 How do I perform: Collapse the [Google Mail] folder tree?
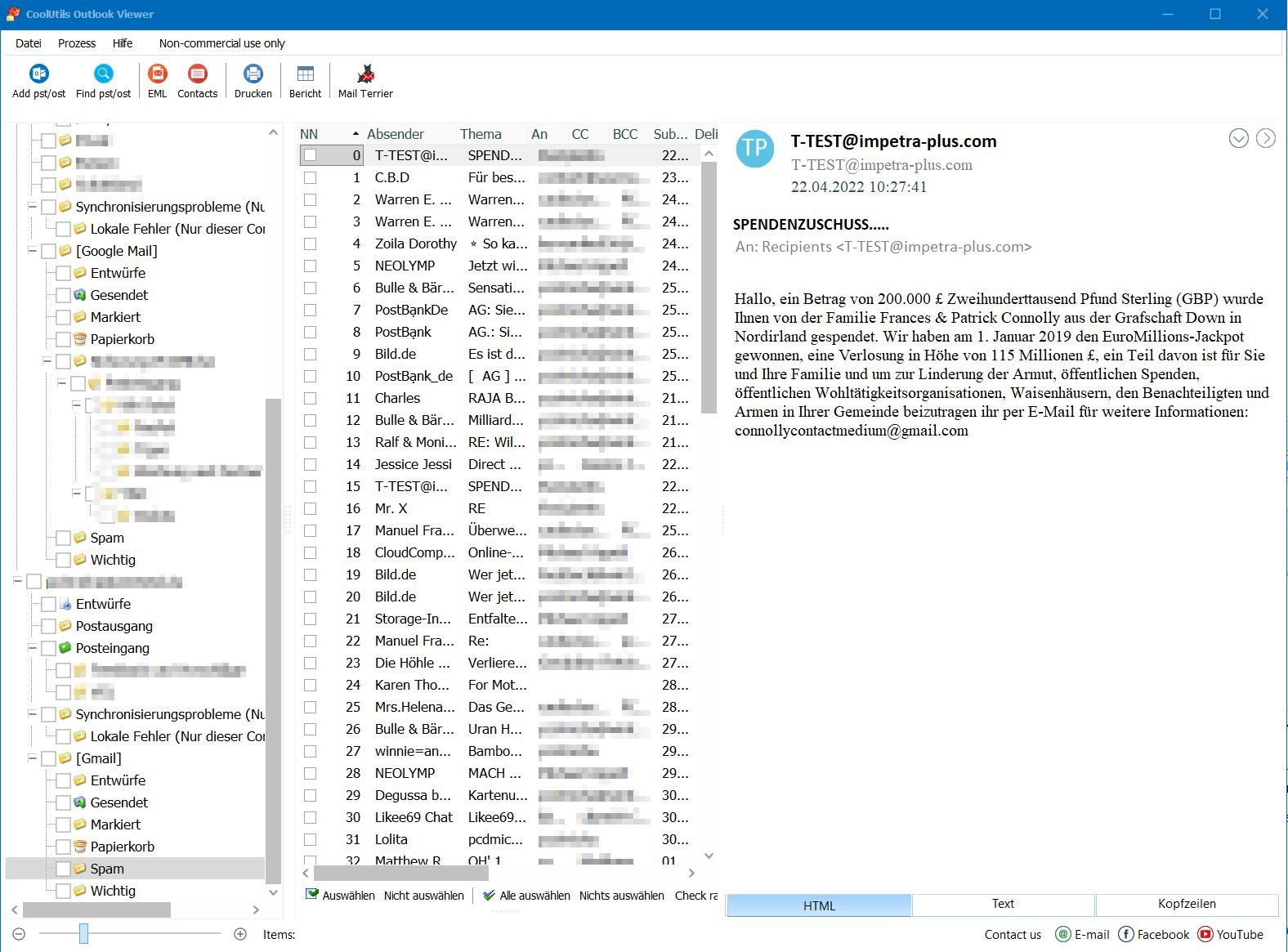[33, 251]
